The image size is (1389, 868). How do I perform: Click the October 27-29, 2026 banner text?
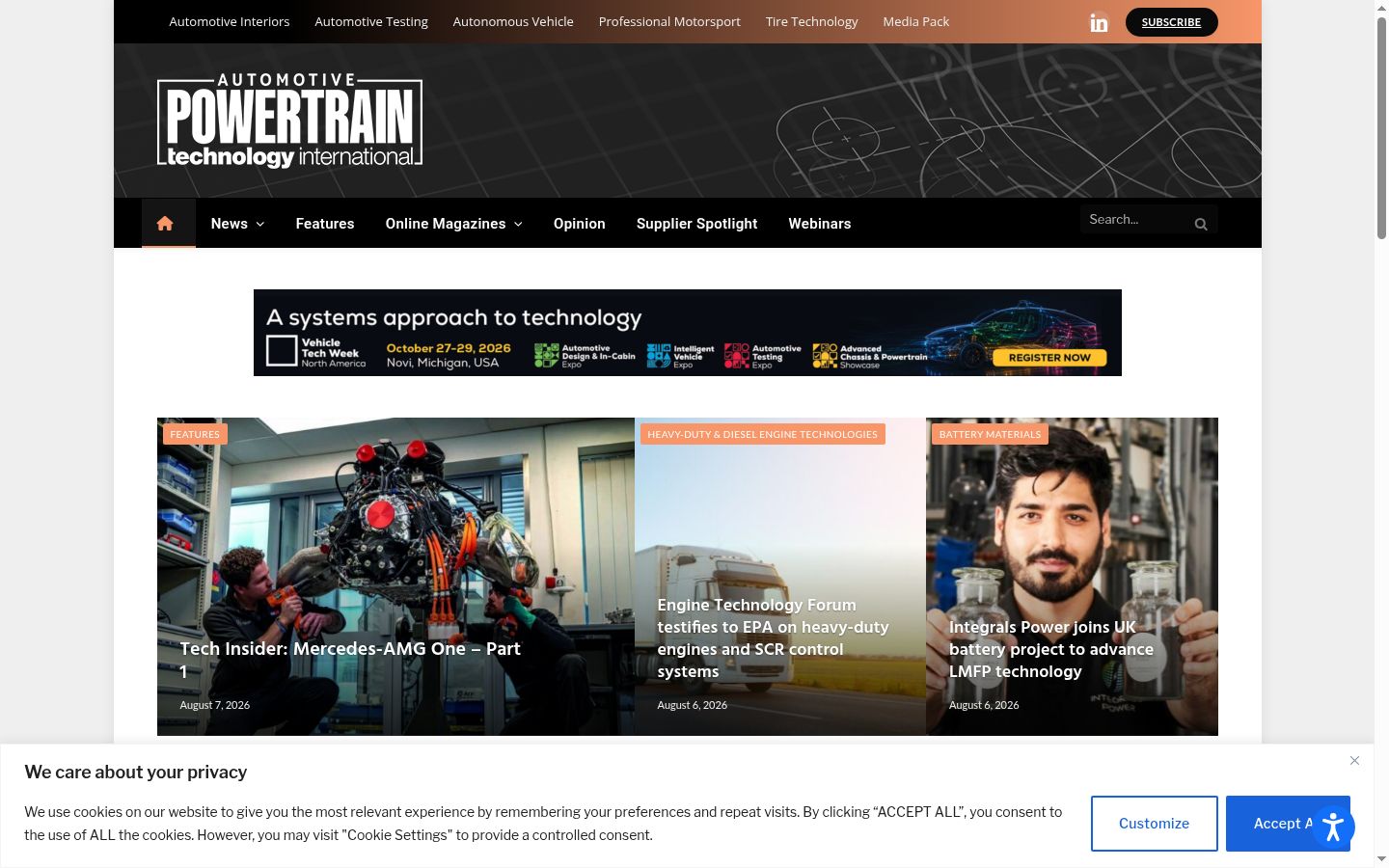point(449,348)
